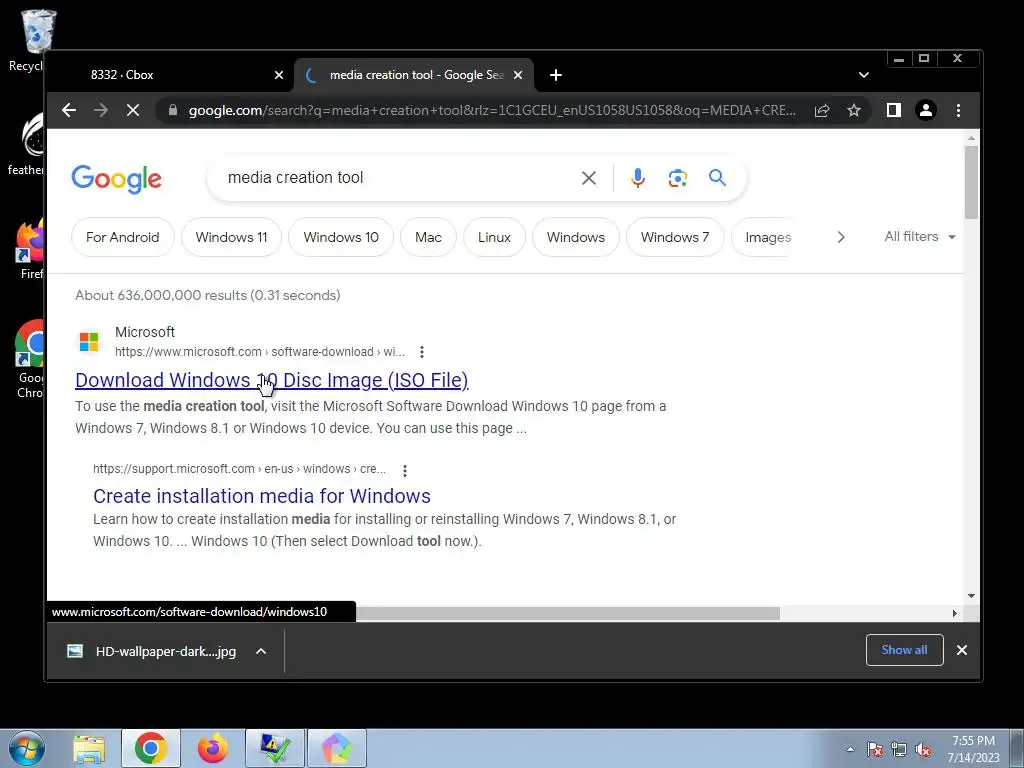Click the grayed forward navigation arrow
The image size is (1024, 768).
click(x=101, y=110)
